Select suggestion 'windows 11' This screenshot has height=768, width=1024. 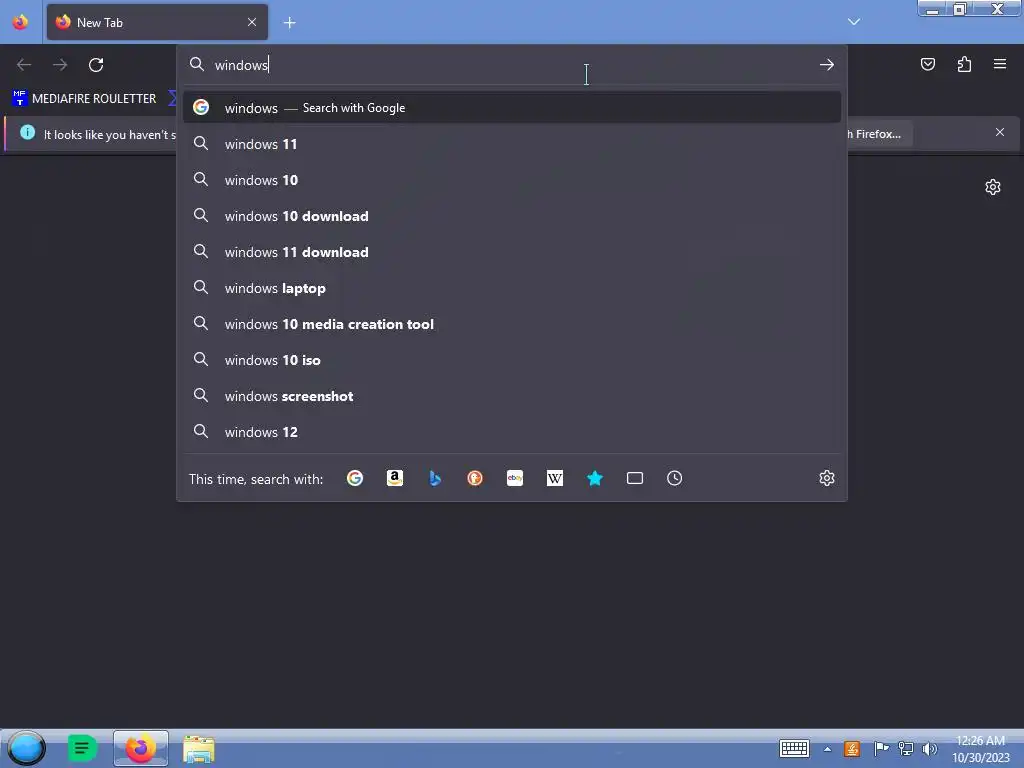[x=511, y=144]
